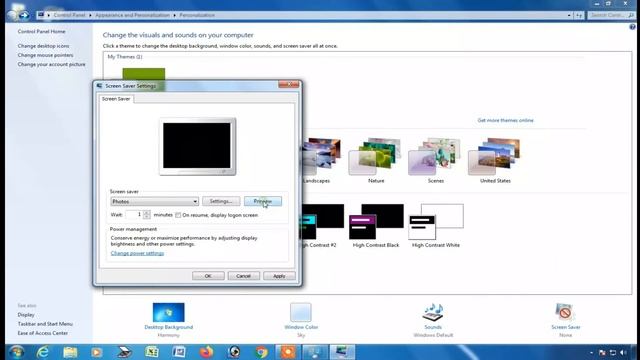Select the green theme under My Themes
Image resolution: width=640 pixels, height=360 pixels.
(144, 74)
